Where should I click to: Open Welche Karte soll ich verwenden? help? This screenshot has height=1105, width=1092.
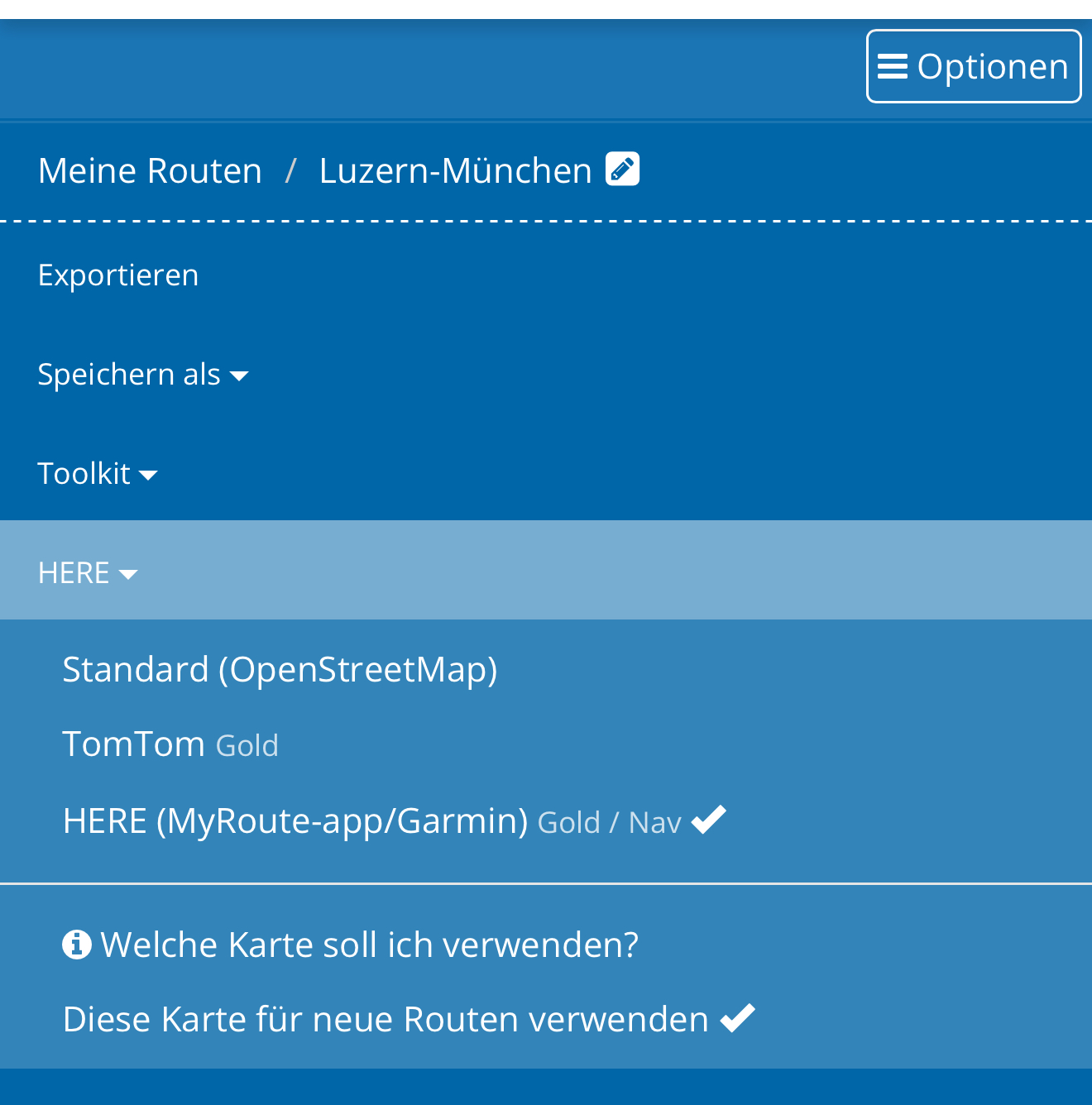(351, 945)
